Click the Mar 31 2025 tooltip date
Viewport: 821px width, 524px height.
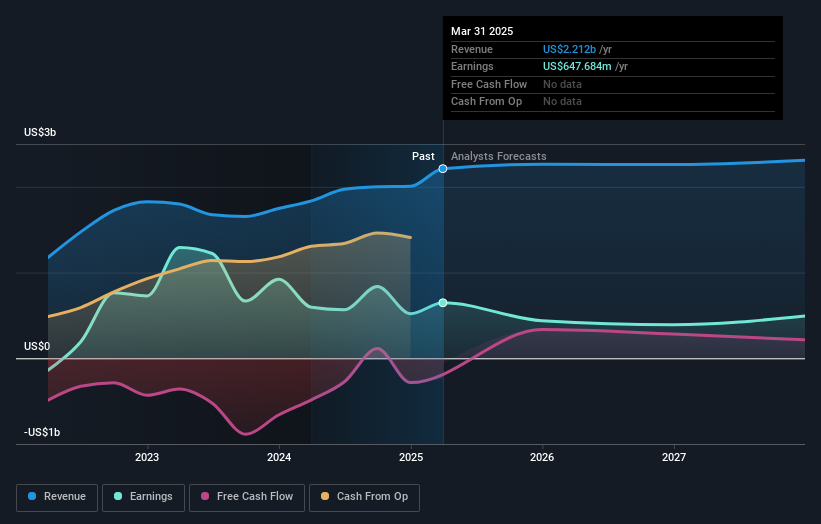[482, 31]
